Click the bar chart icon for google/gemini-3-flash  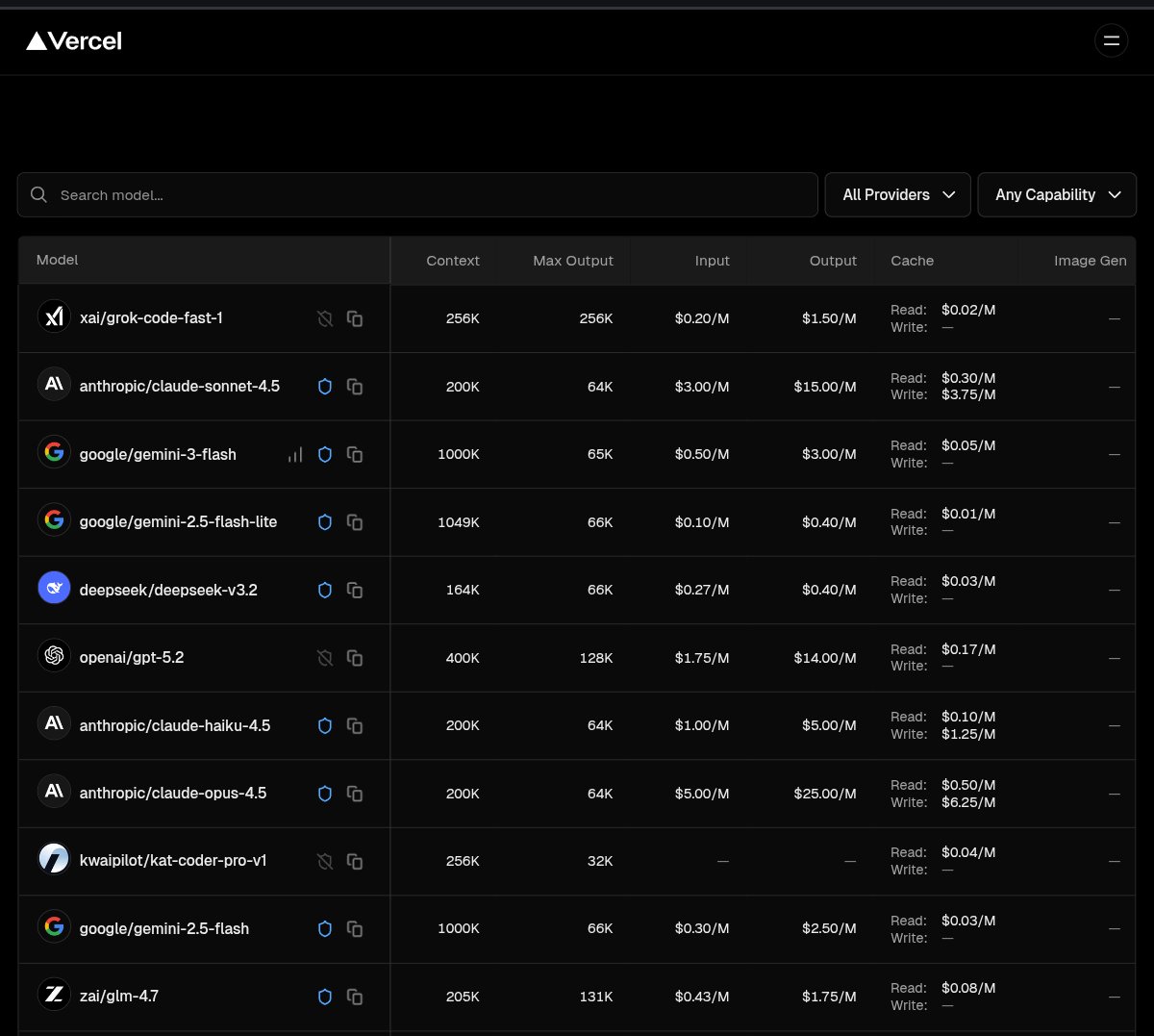pyautogui.click(x=295, y=454)
